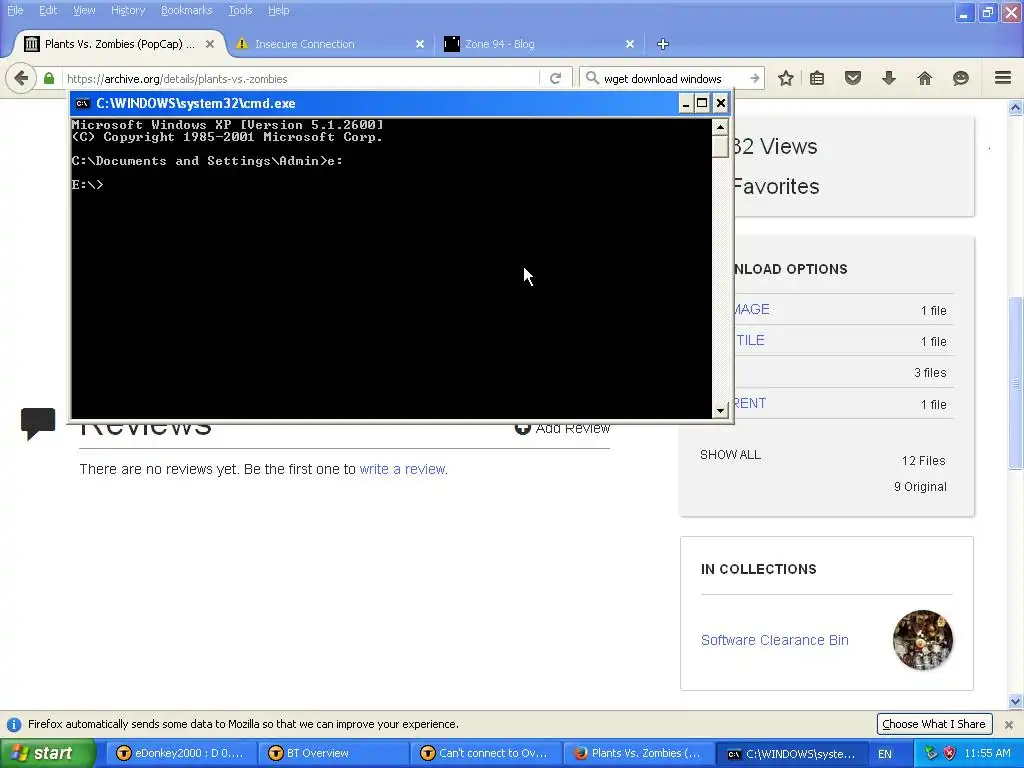Save page to Pocket icon
The width and height of the screenshot is (1024, 768).
tap(852, 78)
